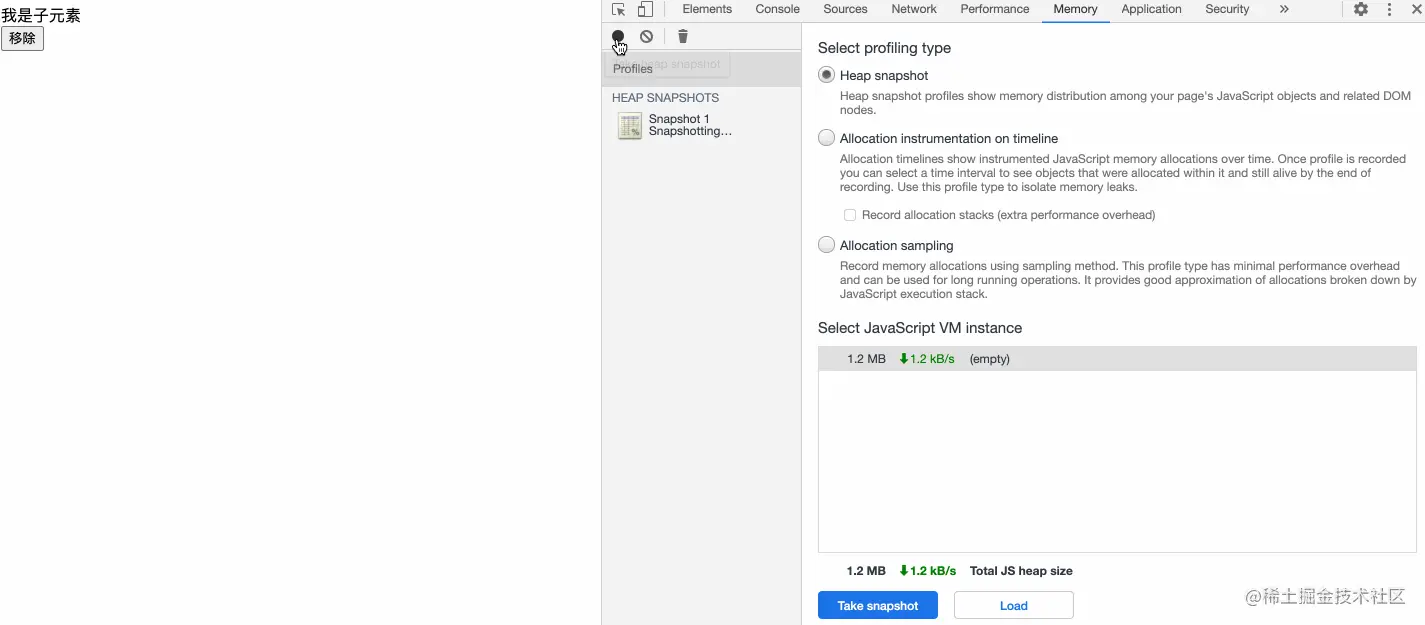The width and height of the screenshot is (1425, 625).
Task: Choose the Allocation sampling option
Action: tap(826, 245)
